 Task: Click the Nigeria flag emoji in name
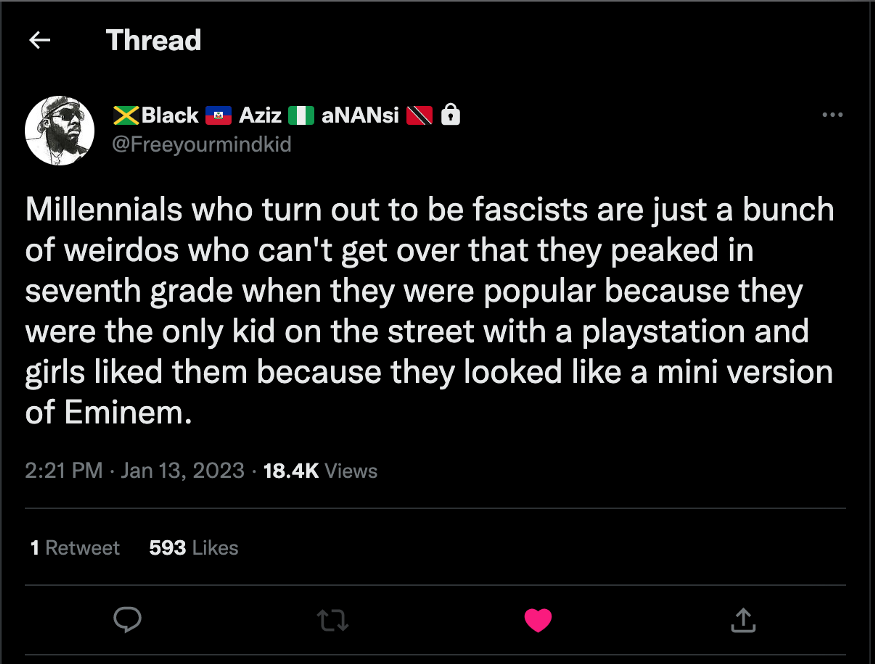coord(301,115)
